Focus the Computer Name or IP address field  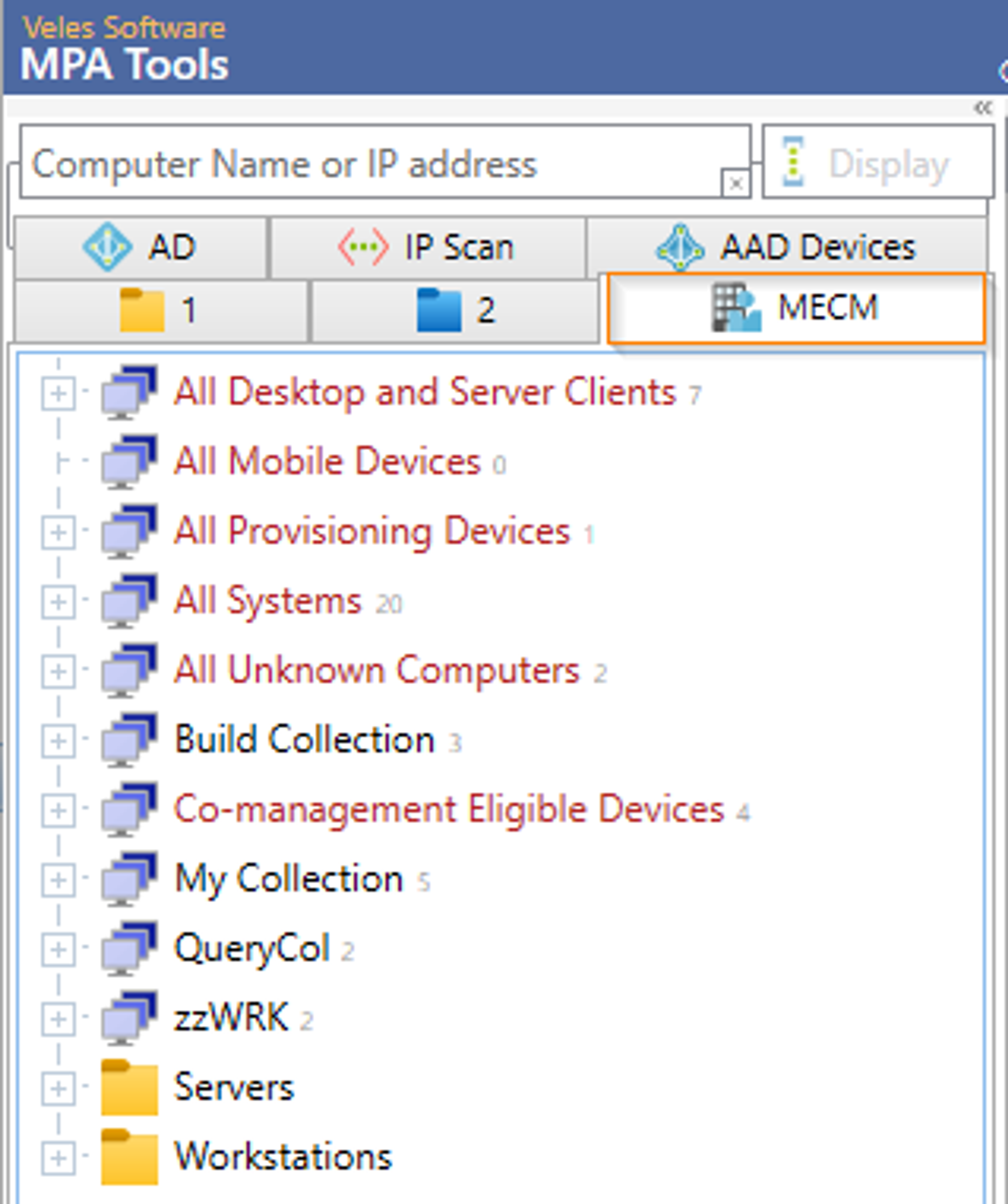click(x=385, y=162)
